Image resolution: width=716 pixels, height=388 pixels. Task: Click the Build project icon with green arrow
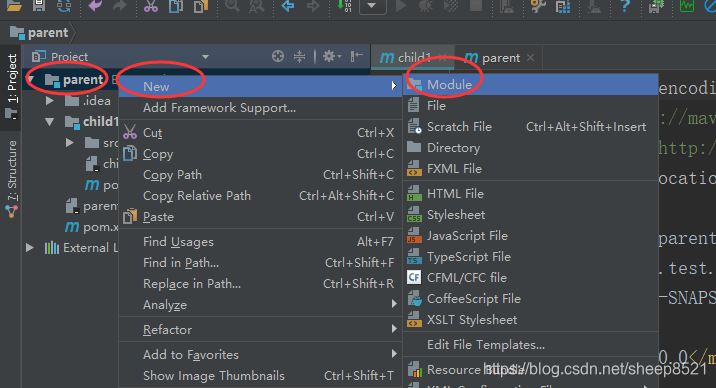tap(344, 5)
